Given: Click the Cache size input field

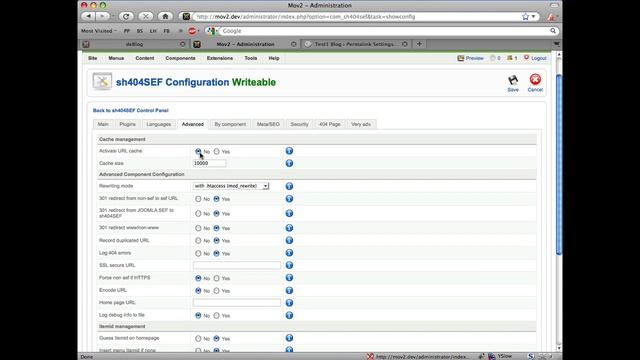Looking at the screenshot, I should click(209, 163).
